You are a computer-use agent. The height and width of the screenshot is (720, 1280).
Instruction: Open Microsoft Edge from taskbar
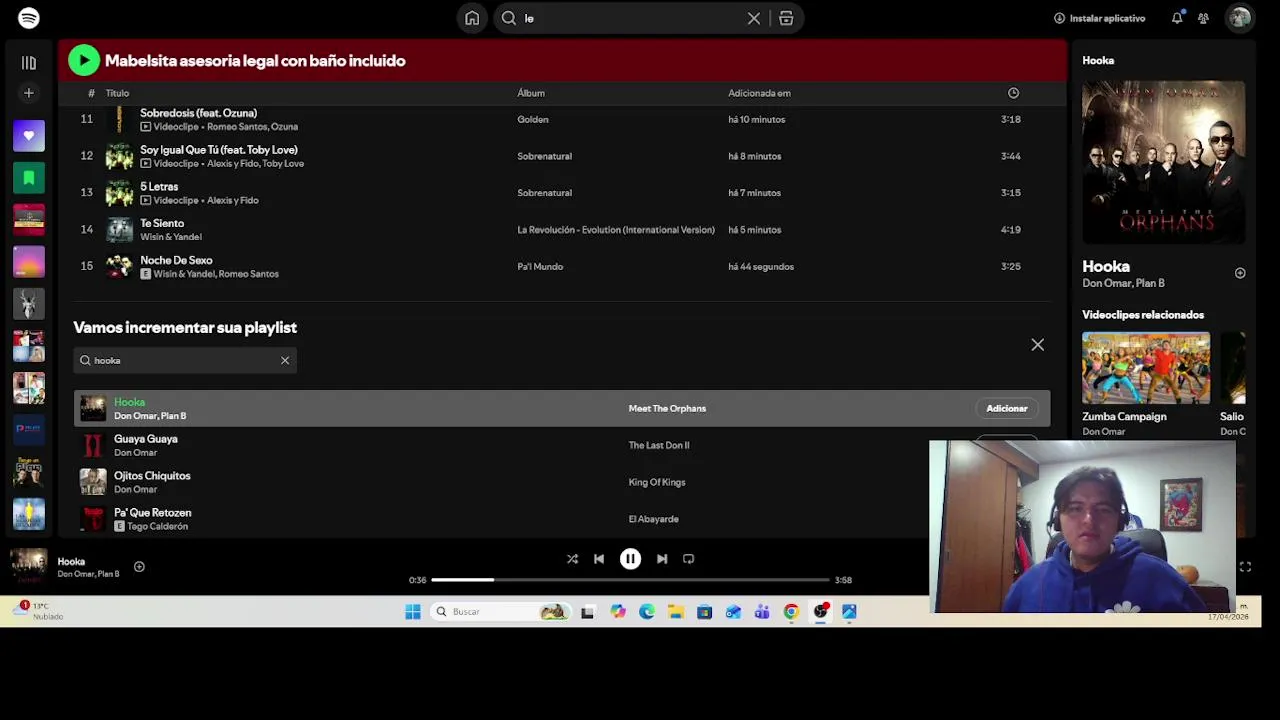click(647, 612)
